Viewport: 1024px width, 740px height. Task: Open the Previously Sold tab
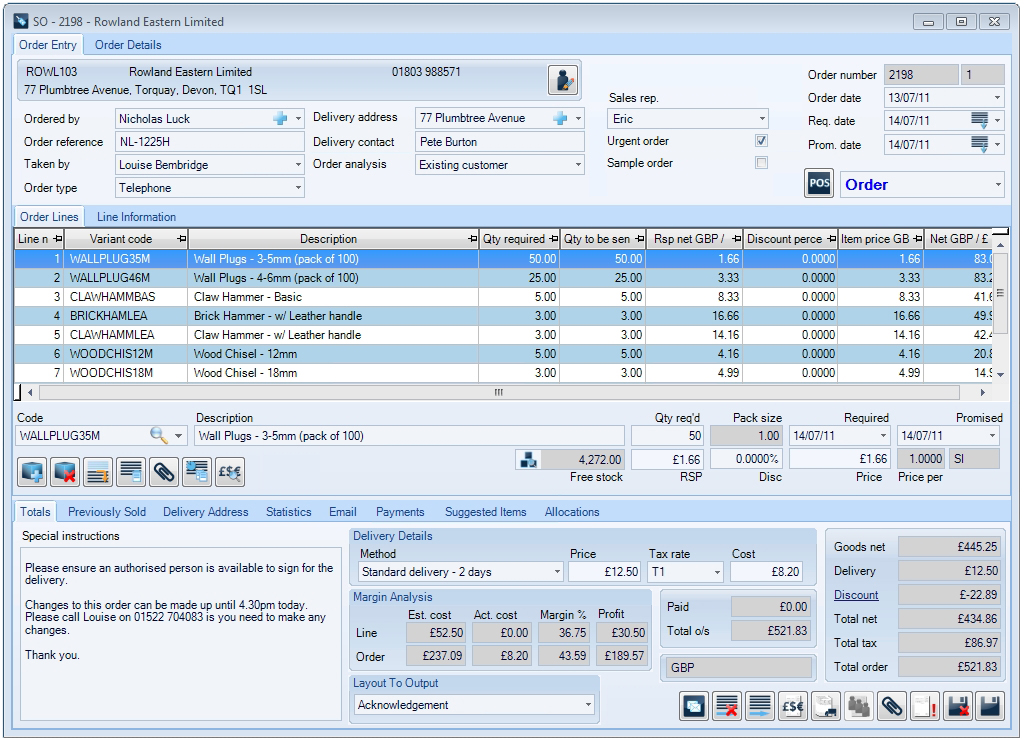[x=107, y=512]
